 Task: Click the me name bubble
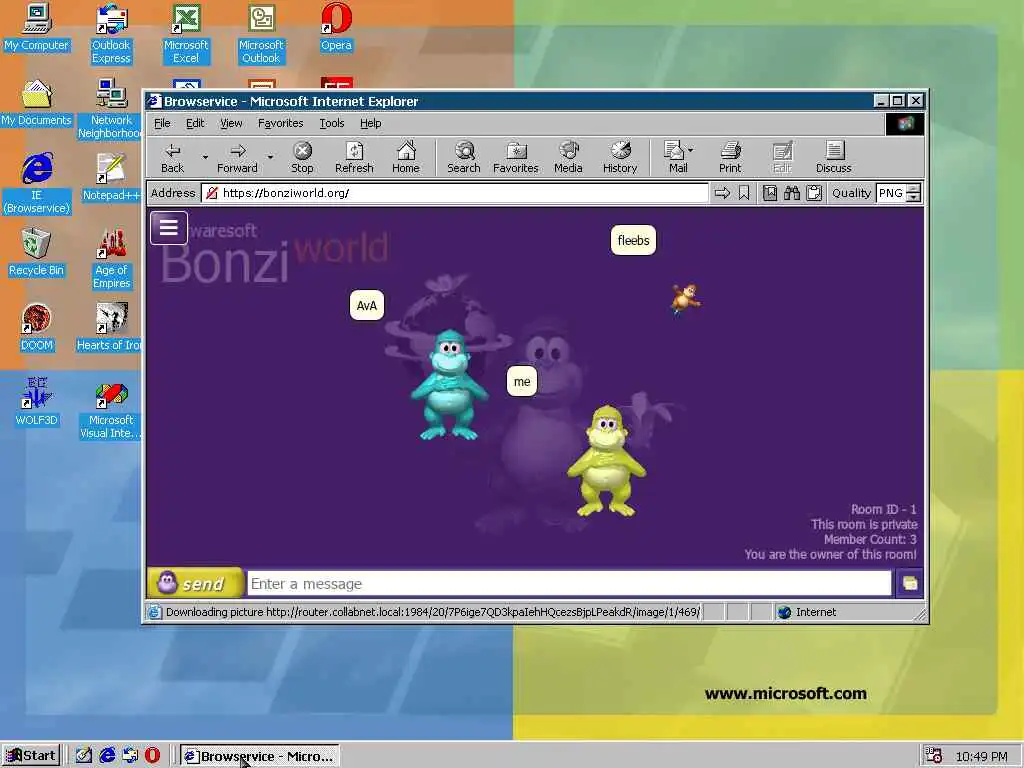522,381
